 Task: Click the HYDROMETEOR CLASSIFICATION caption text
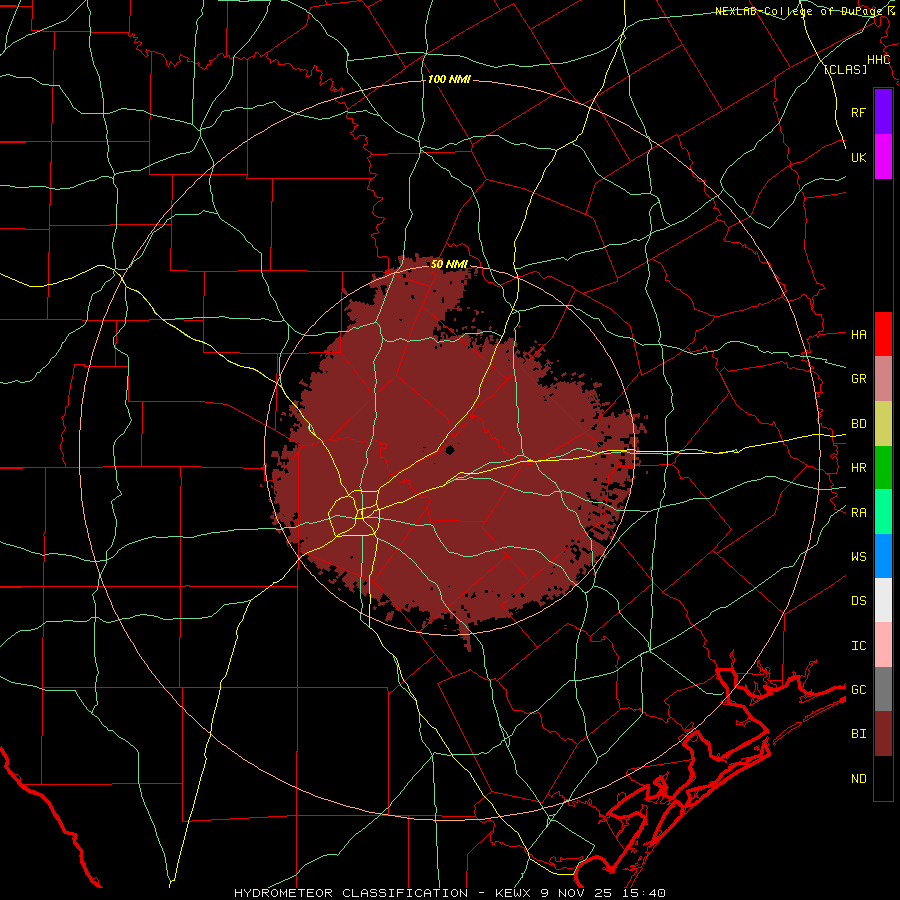click(351, 893)
